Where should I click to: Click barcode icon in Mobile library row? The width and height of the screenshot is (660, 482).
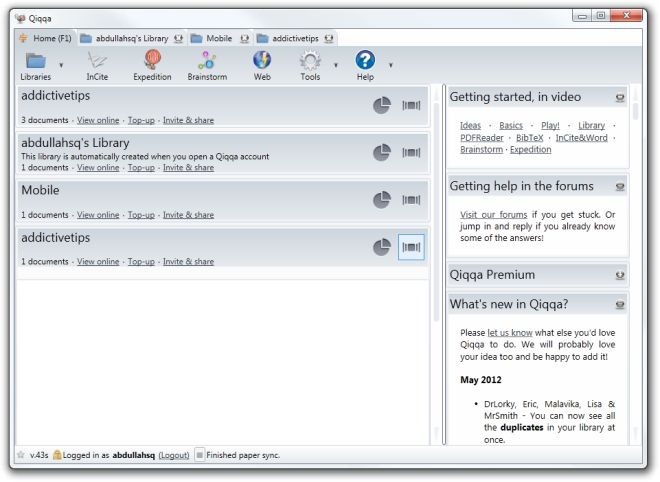(411, 200)
